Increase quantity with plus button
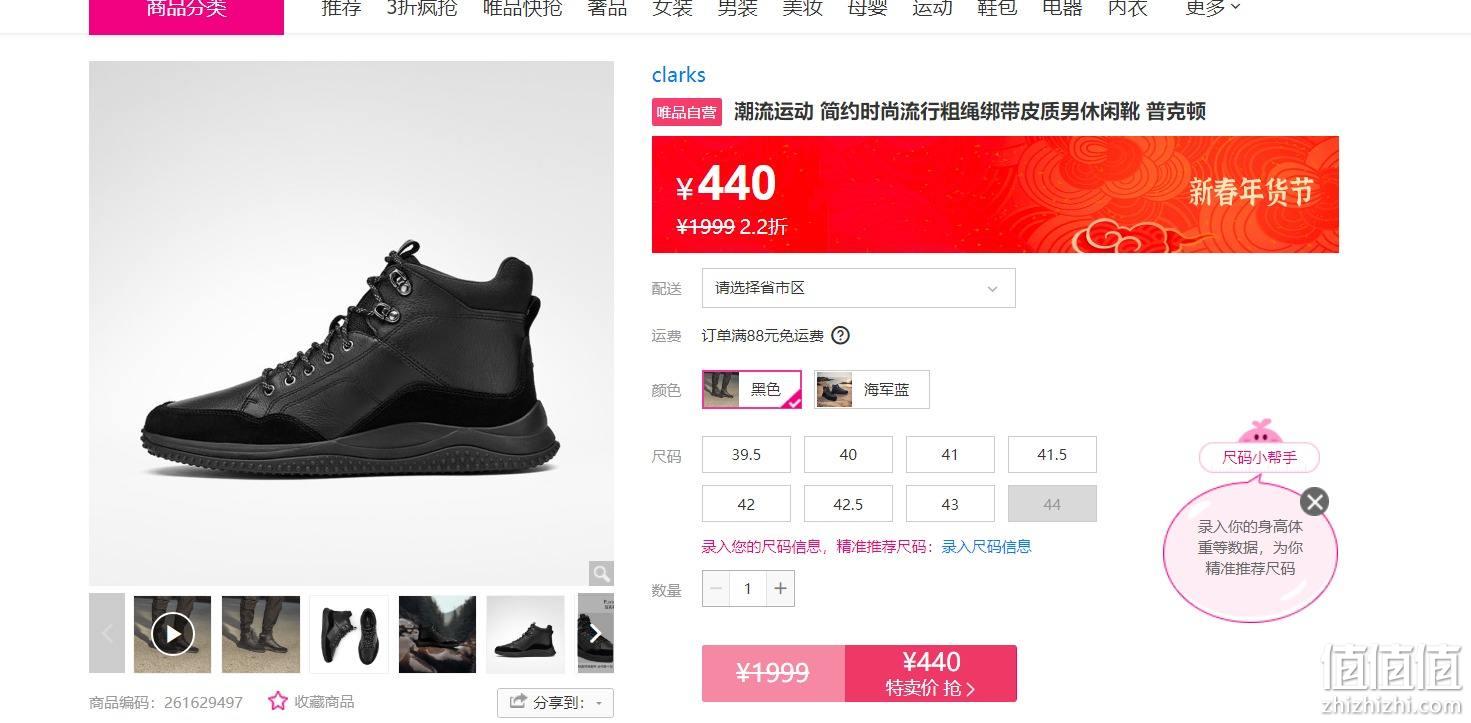1471x723 pixels. click(x=780, y=589)
